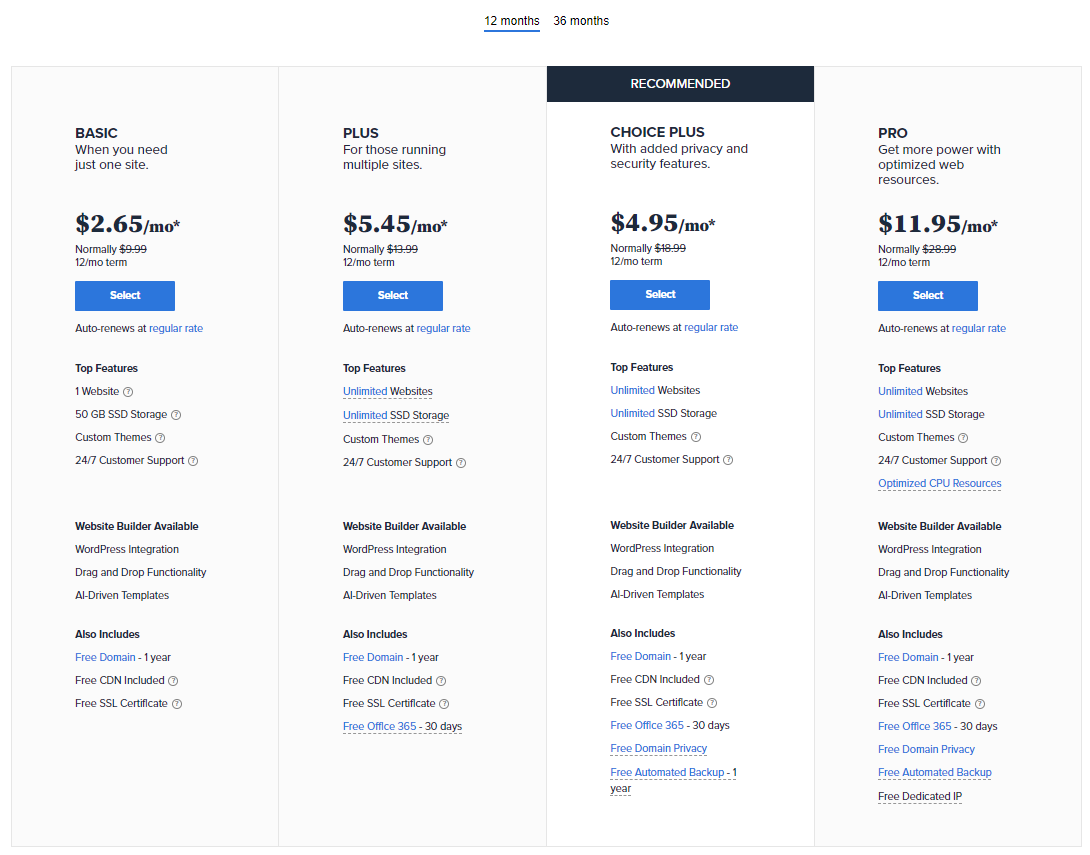Click the BASIC plan heading
1090x855 pixels.
tap(97, 133)
